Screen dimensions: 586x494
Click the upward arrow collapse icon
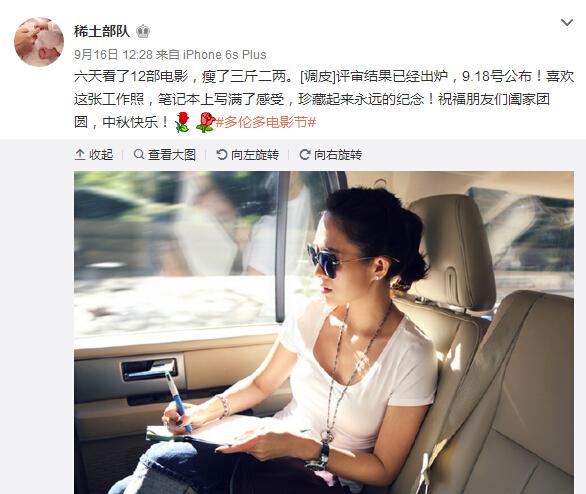point(80,154)
